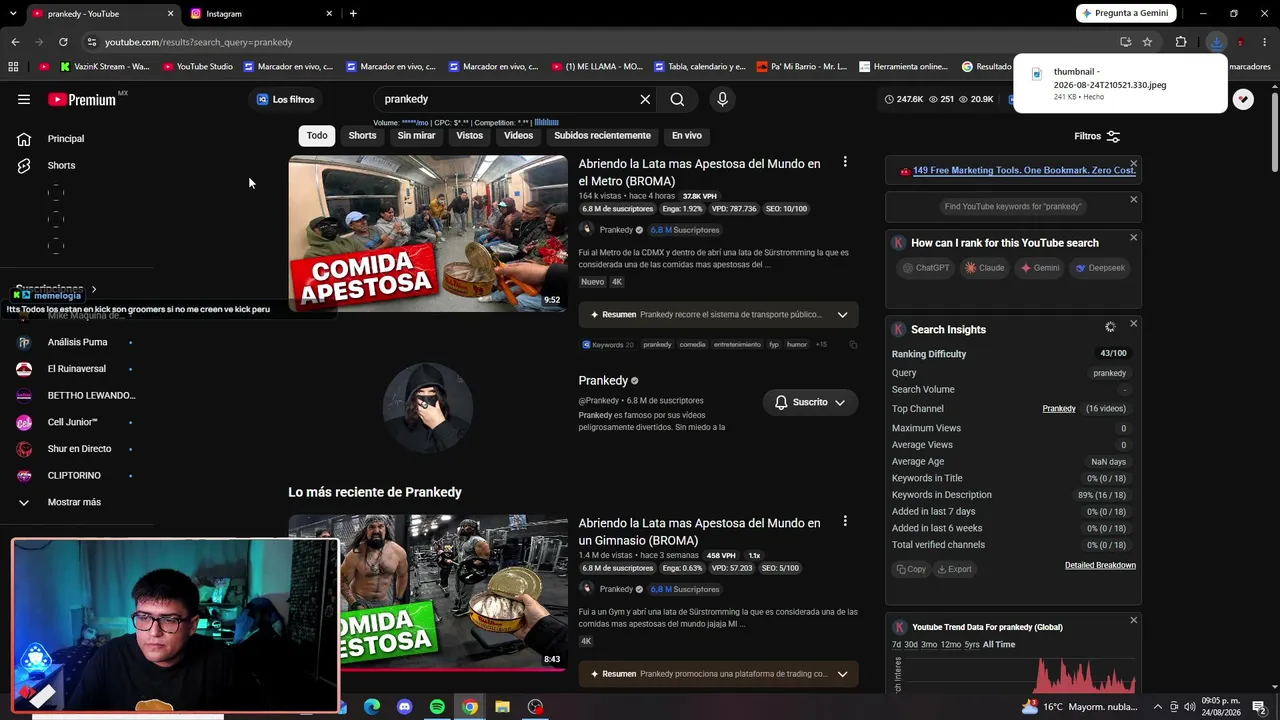This screenshot has width=1280, height=720.
Task: Select the Videos filter chip
Action: (x=518, y=136)
